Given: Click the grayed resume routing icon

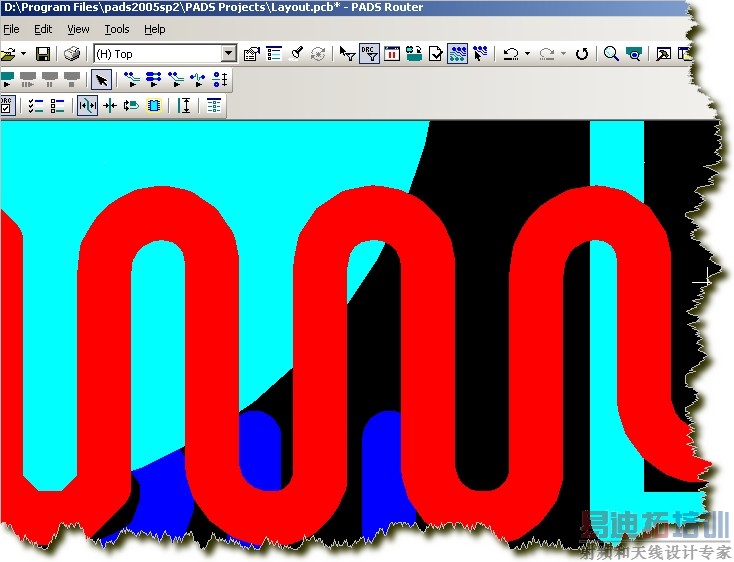Looking at the screenshot, I should (28, 80).
